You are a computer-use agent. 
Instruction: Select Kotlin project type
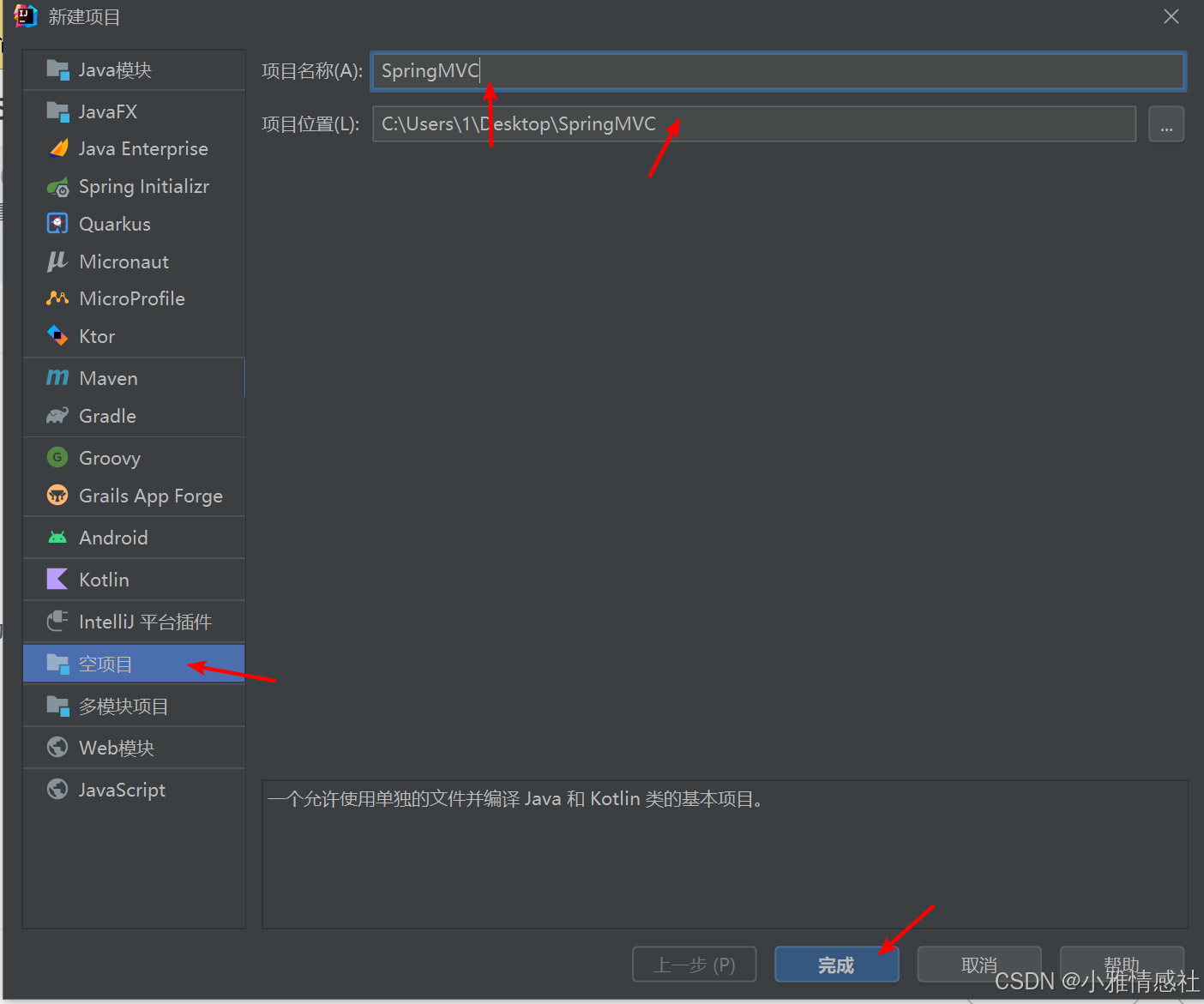click(134, 580)
